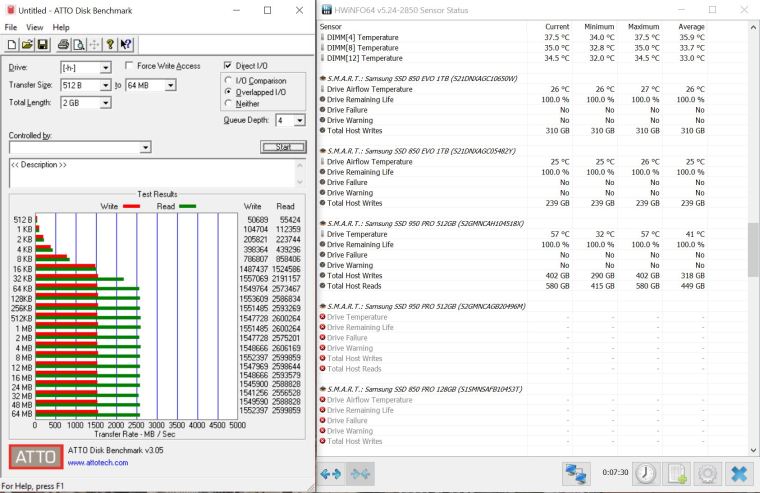Open the Drive dropdown
The image size is (760, 493).
coord(105,68)
